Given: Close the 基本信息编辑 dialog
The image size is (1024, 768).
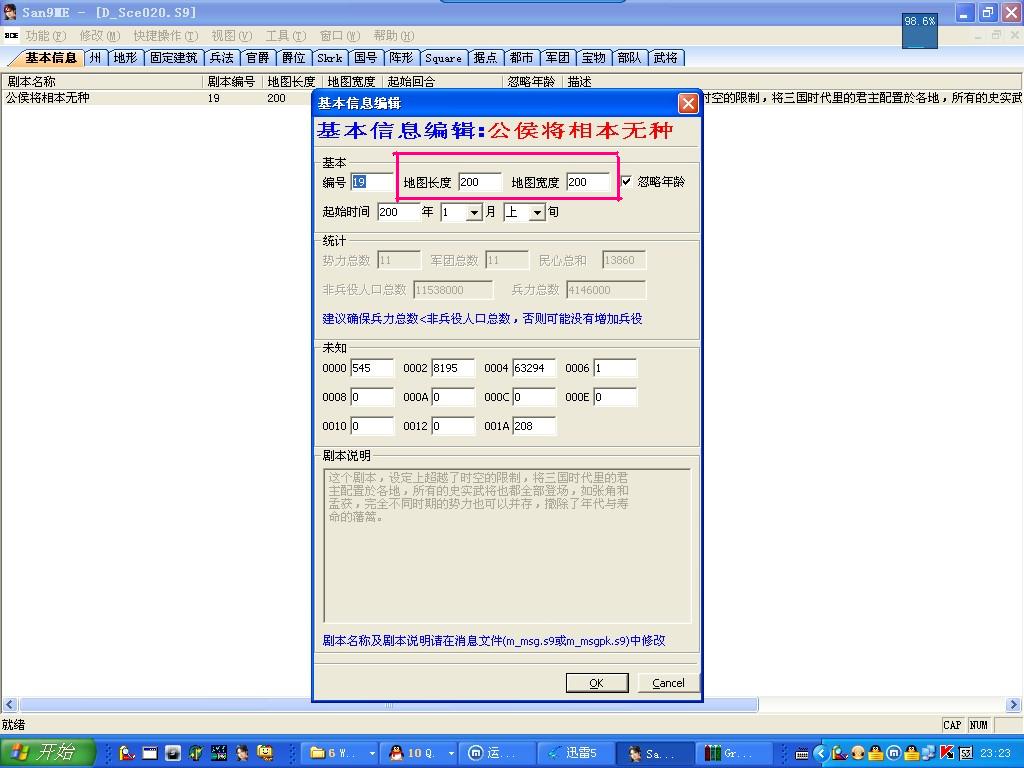Looking at the screenshot, I should [x=688, y=103].
